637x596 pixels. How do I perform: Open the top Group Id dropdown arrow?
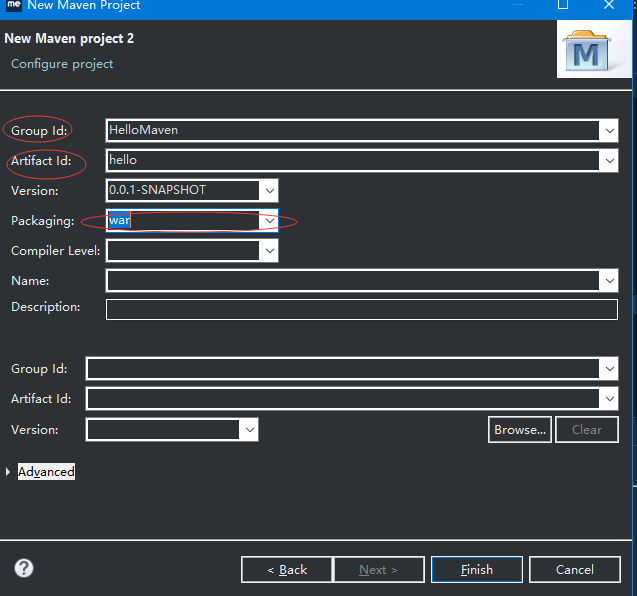point(609,130)
